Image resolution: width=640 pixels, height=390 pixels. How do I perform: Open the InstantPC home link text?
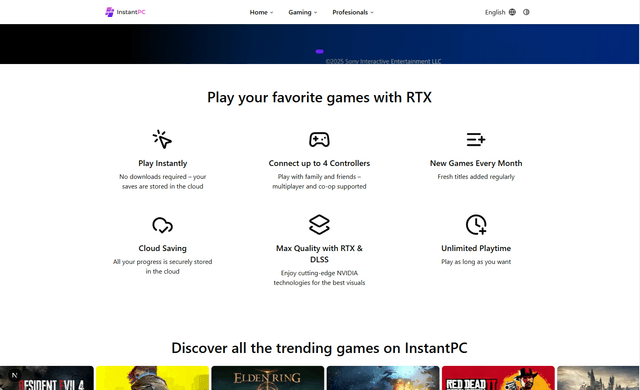pyautogui.click(x=131, y=12)
